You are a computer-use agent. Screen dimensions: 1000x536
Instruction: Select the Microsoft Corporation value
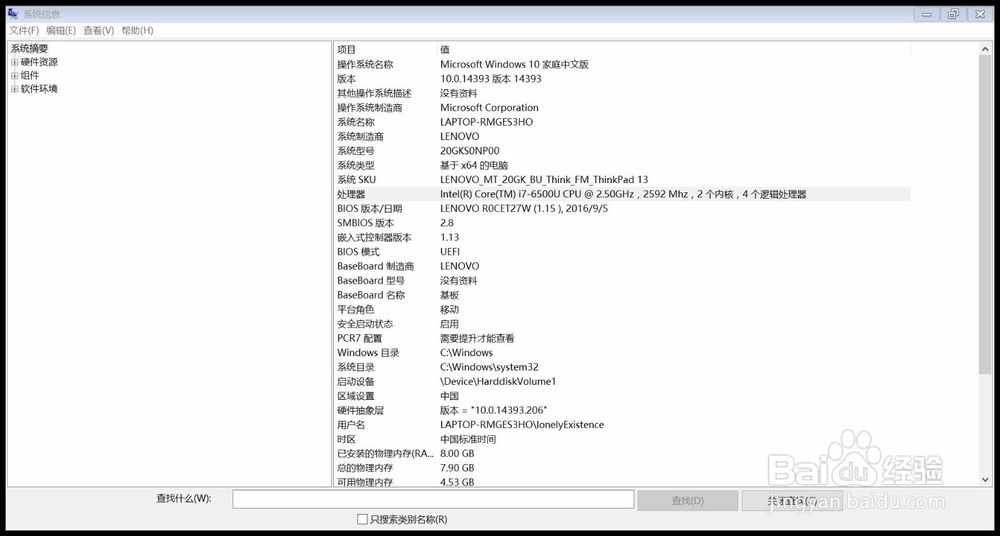pyautogui.click(x=489, y=107)
